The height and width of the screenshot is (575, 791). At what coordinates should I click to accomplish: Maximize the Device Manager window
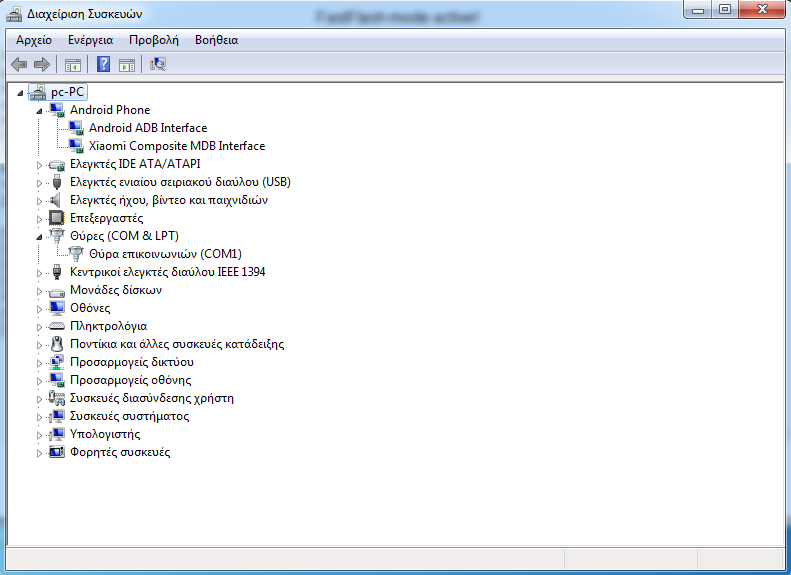click(725, 10)
